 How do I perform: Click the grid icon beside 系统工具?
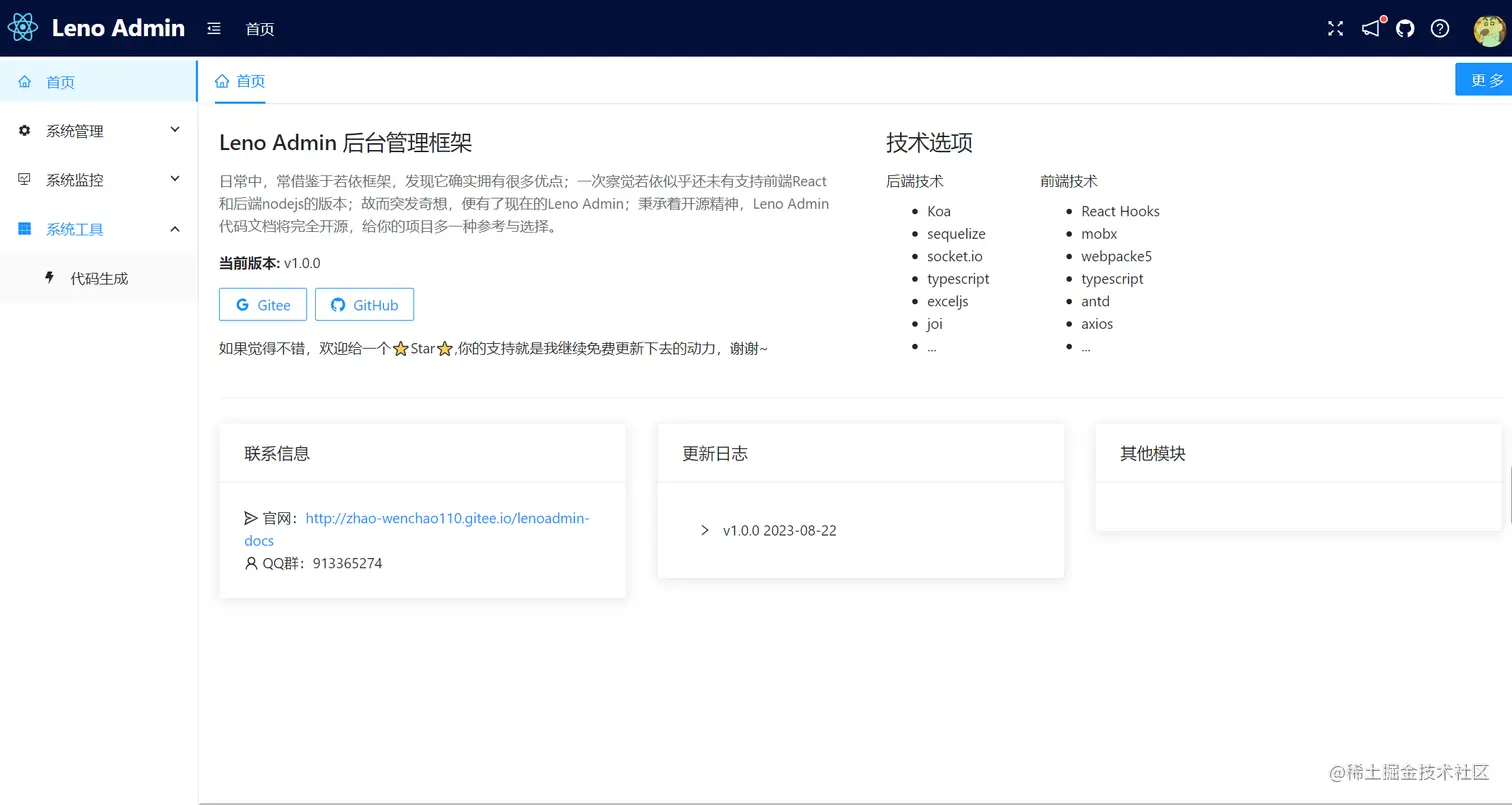(x=25, y=229)
